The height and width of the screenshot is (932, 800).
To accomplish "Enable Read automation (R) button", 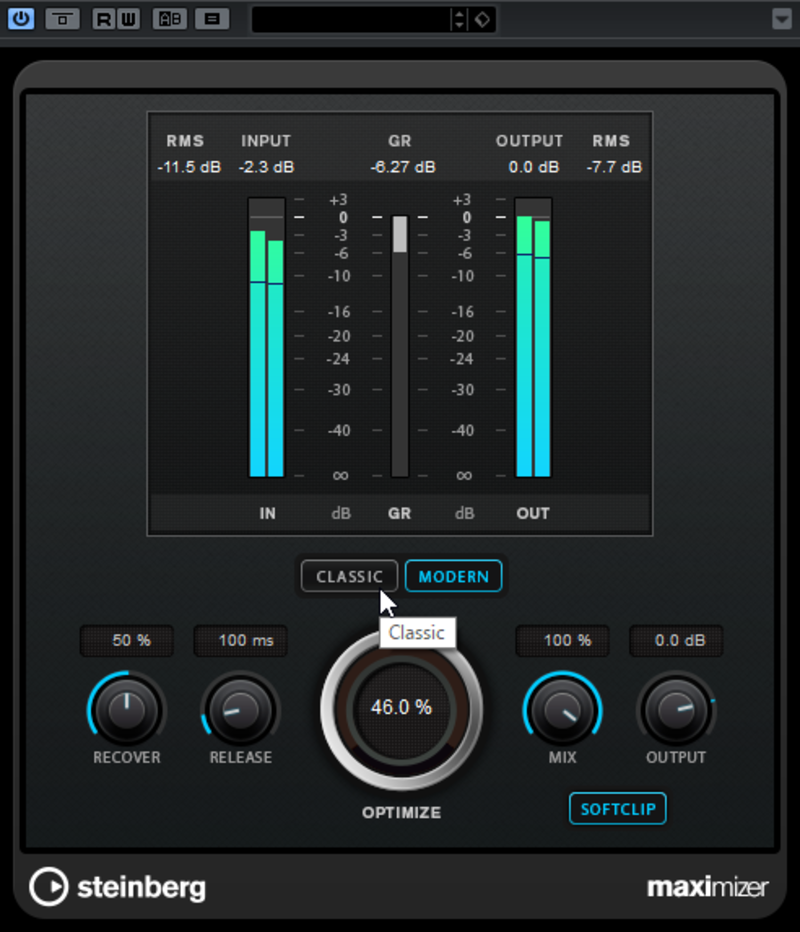I will pyautogui.click(x=103, y=19).
